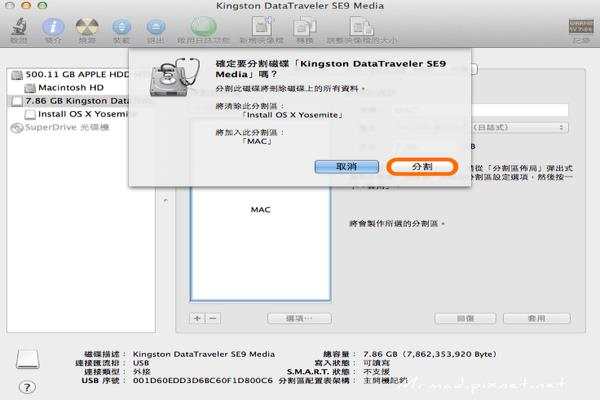This screenshot has width=600, height=400.
Task: Click the Verify microscope toolbar icon
Action: [x=18, y=27]
